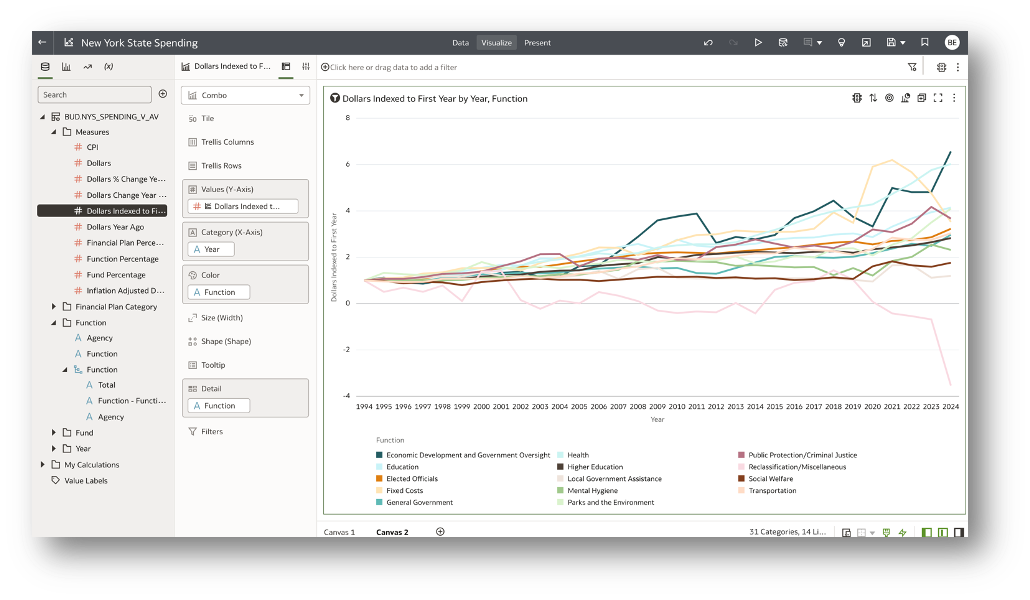This screenshot has width=1030, height=600.
Task: Open the insights lightbulb icon
Action: point(841,42)
